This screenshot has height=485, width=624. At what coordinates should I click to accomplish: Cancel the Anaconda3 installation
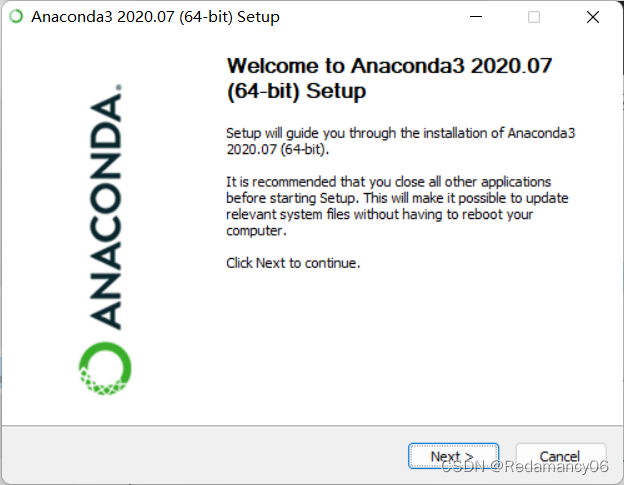pyautogui.click(x=560, y=456)
